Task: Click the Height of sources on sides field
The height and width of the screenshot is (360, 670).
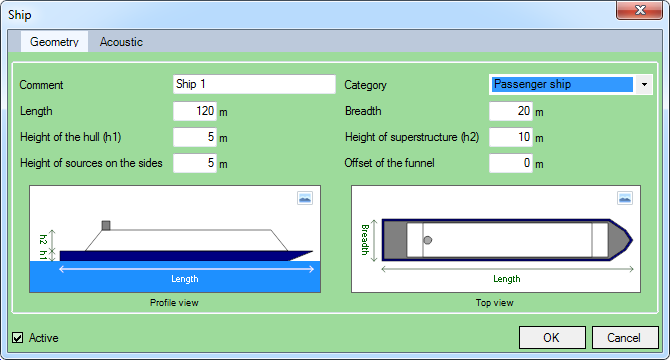Action: [x=195, y=163]
